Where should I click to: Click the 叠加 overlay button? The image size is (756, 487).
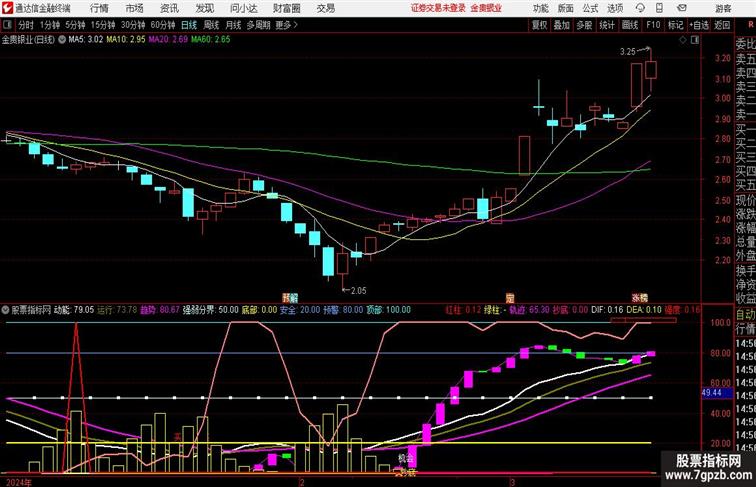[x=562, y=25]
